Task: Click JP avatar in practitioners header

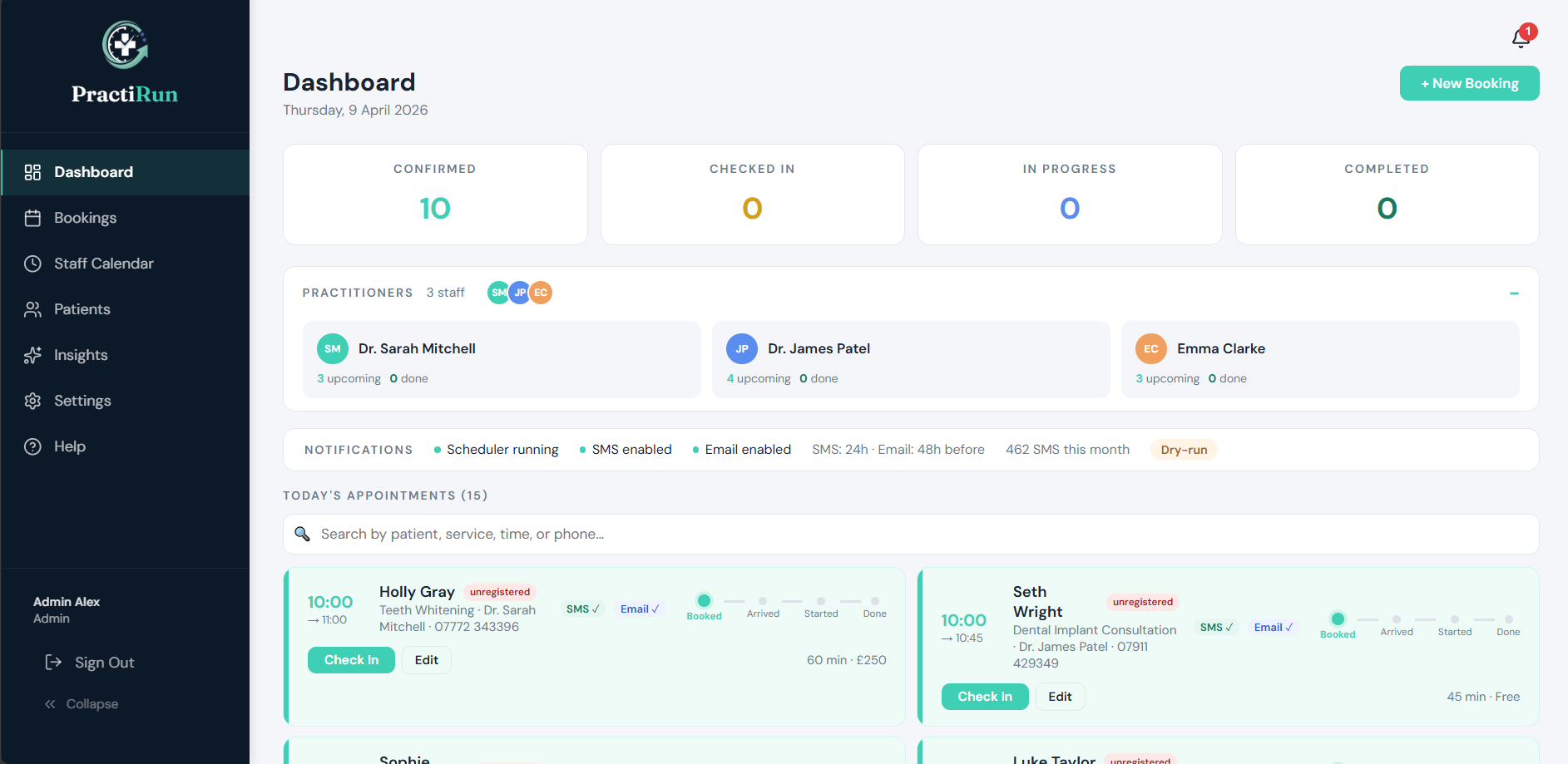Action: 520,293
